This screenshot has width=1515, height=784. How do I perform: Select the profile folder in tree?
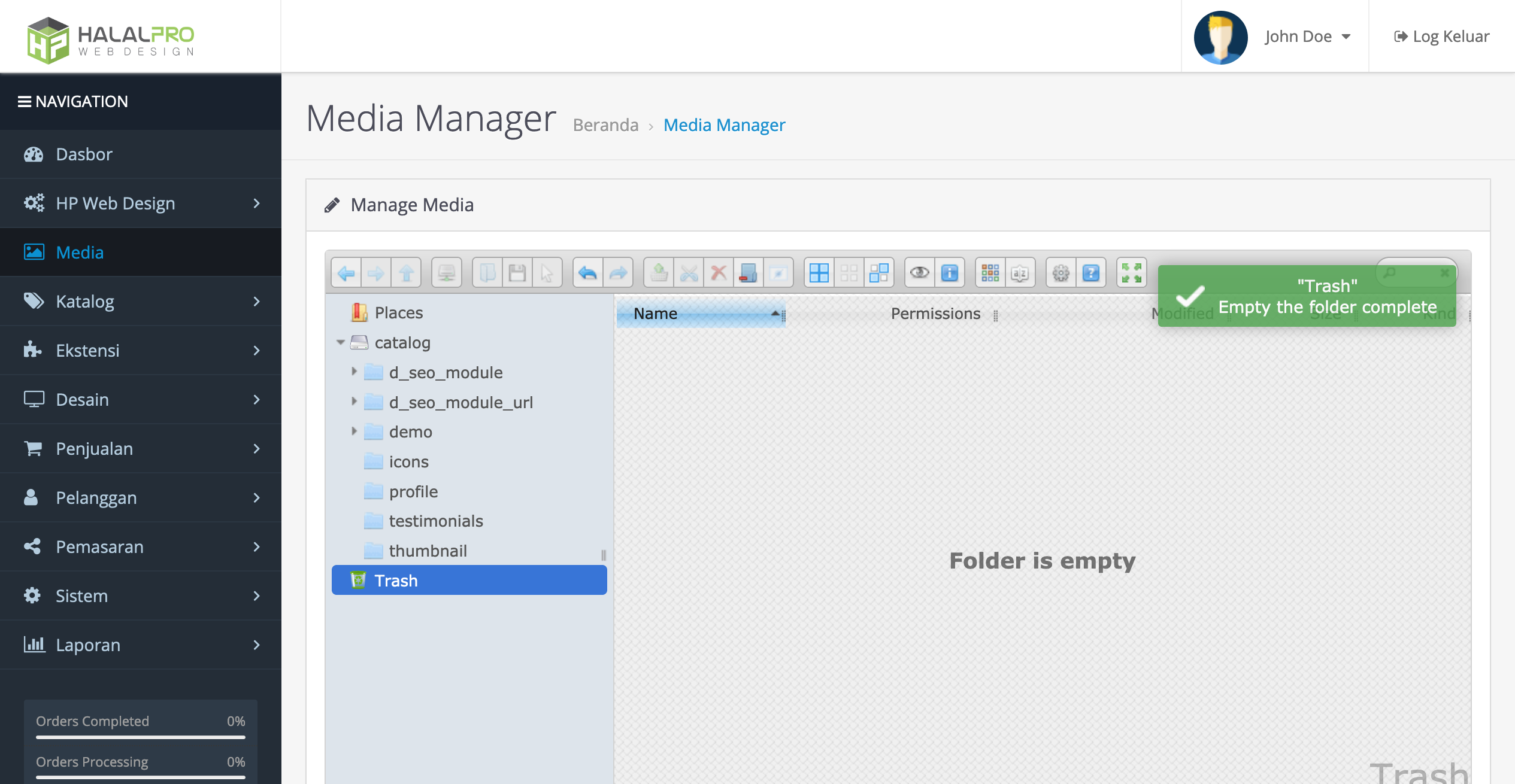[469, 491]
